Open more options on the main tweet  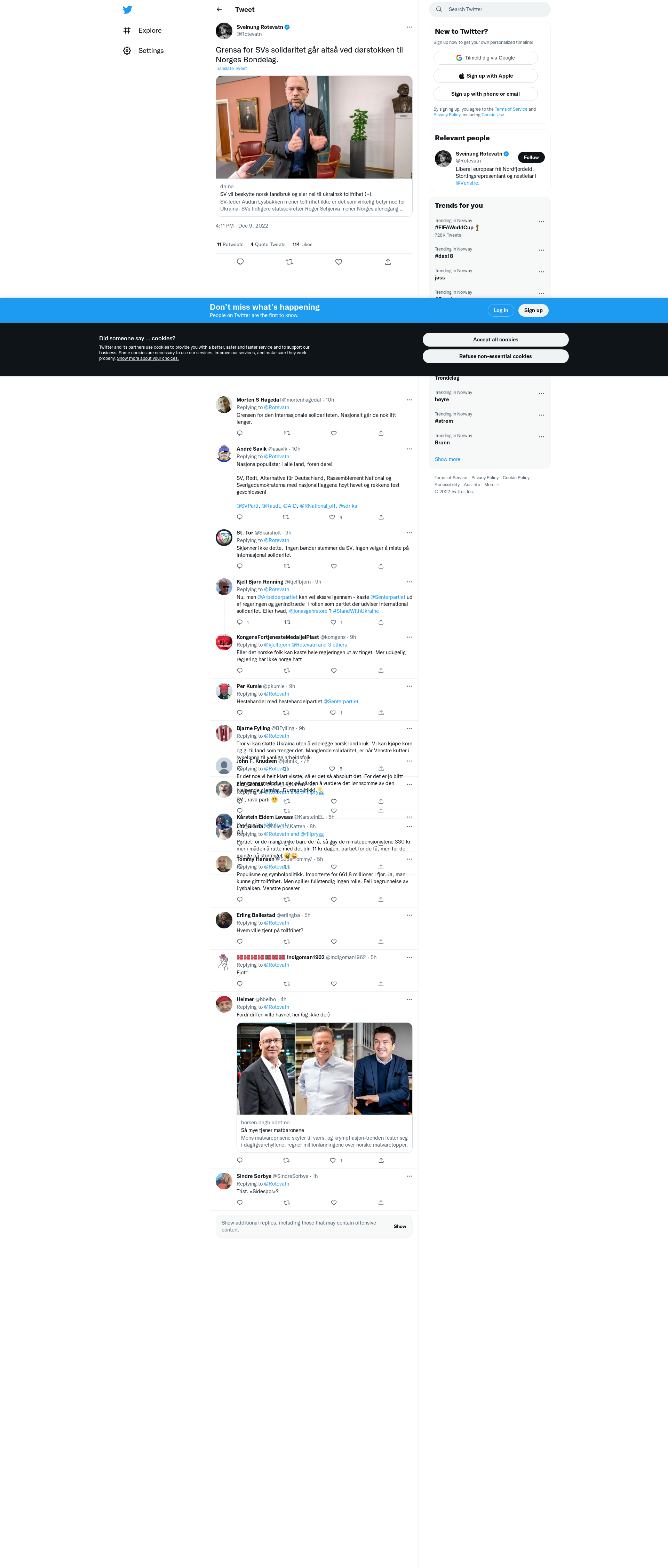click(x=409, y=27)
